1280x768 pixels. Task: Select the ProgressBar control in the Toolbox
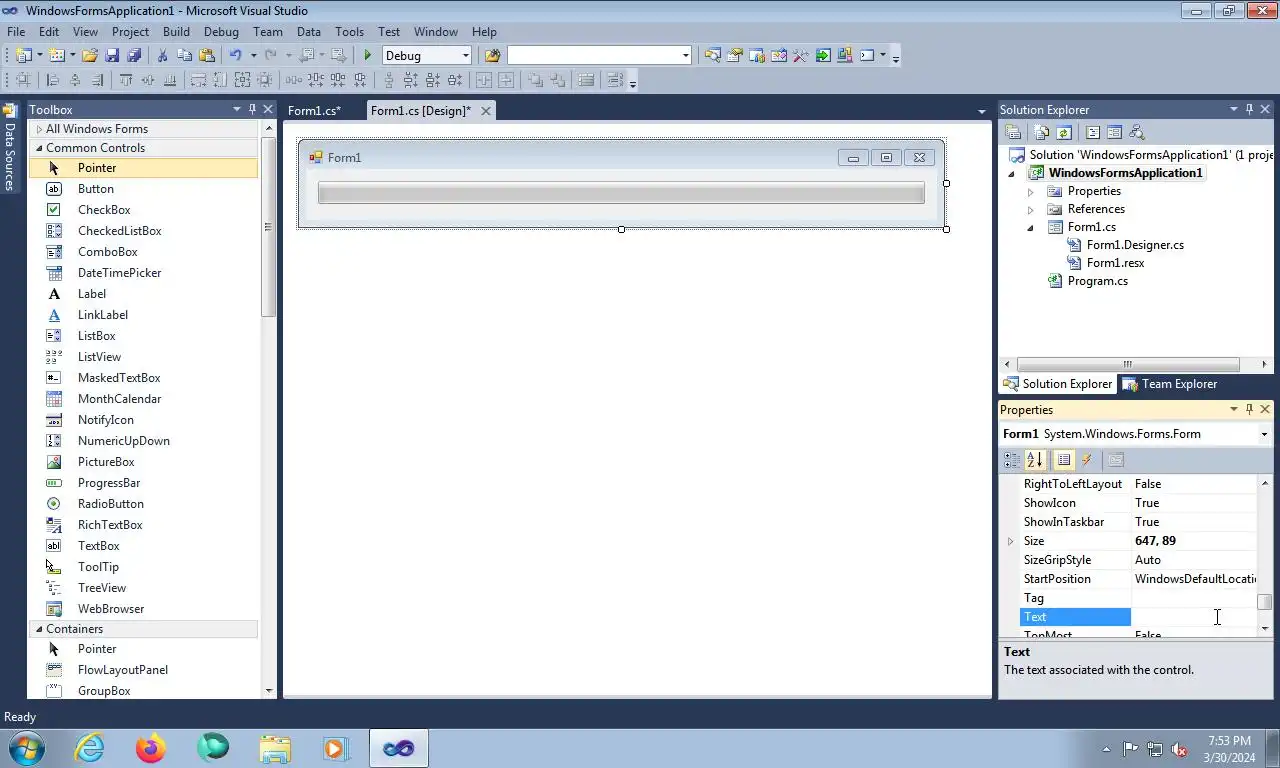click(x=109, y=483)
